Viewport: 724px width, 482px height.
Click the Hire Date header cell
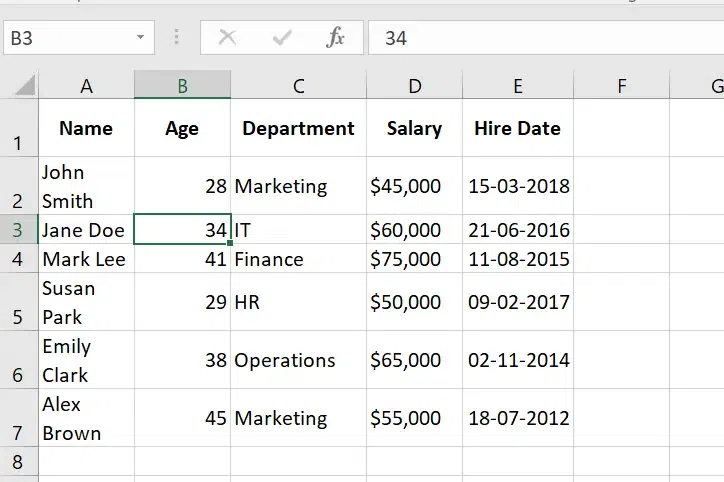[518, 128]
